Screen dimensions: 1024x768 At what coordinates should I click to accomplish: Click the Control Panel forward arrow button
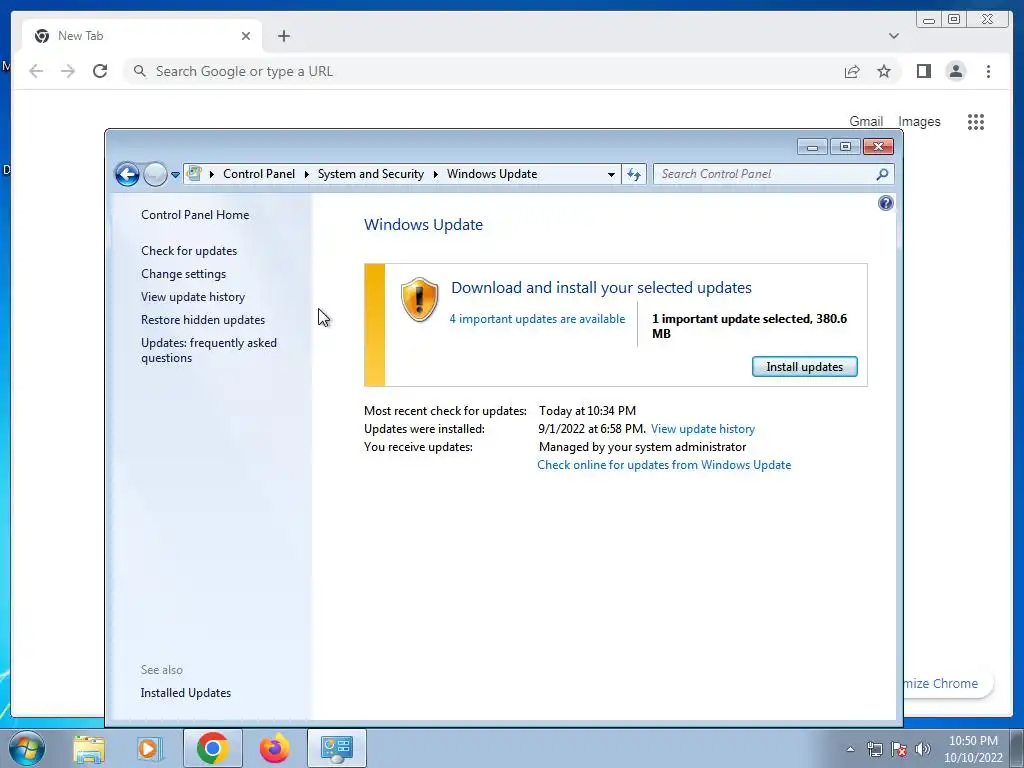click(x=155, y=174)
